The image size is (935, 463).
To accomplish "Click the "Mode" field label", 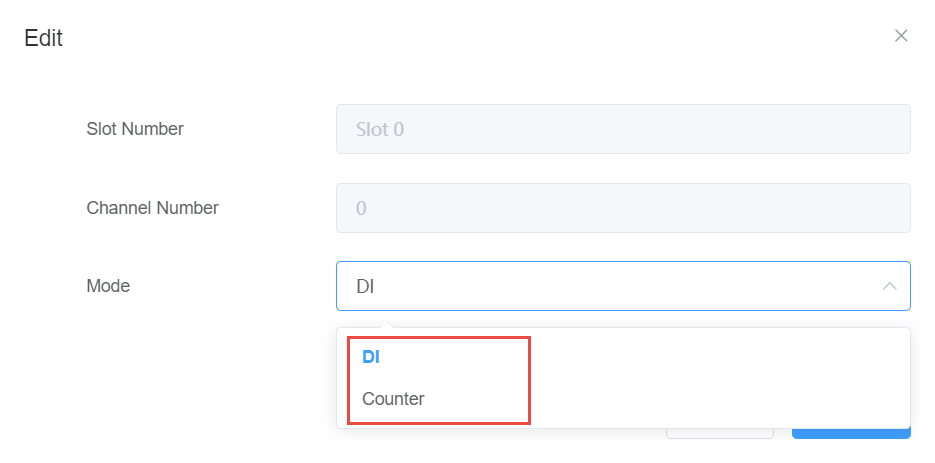I will pos(108,286).
